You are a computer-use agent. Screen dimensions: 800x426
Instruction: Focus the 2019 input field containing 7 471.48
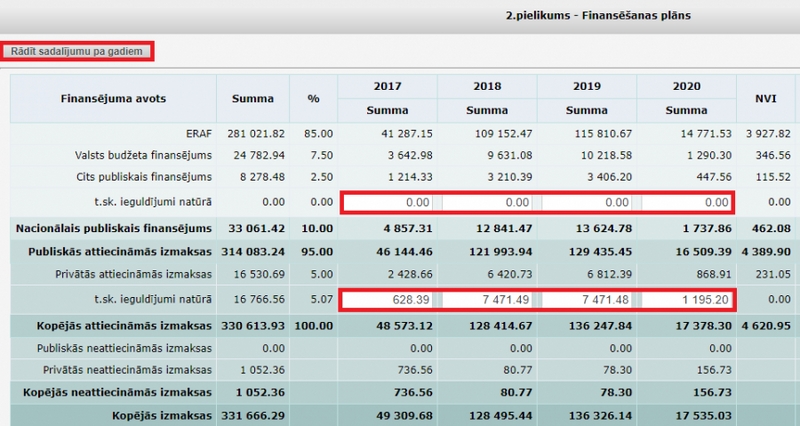(x=587, y=300)
